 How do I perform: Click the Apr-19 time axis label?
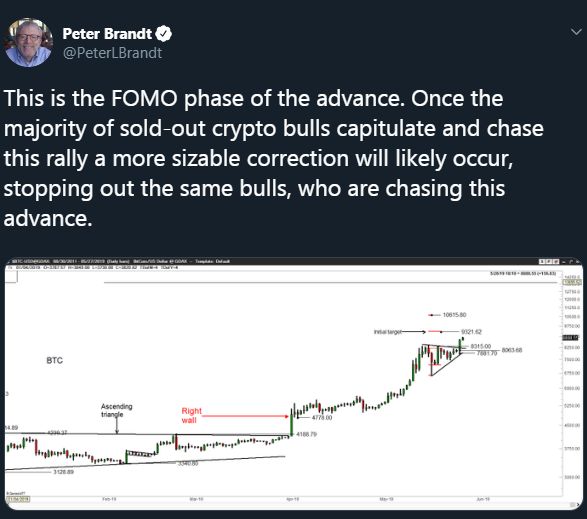[293, 499]
